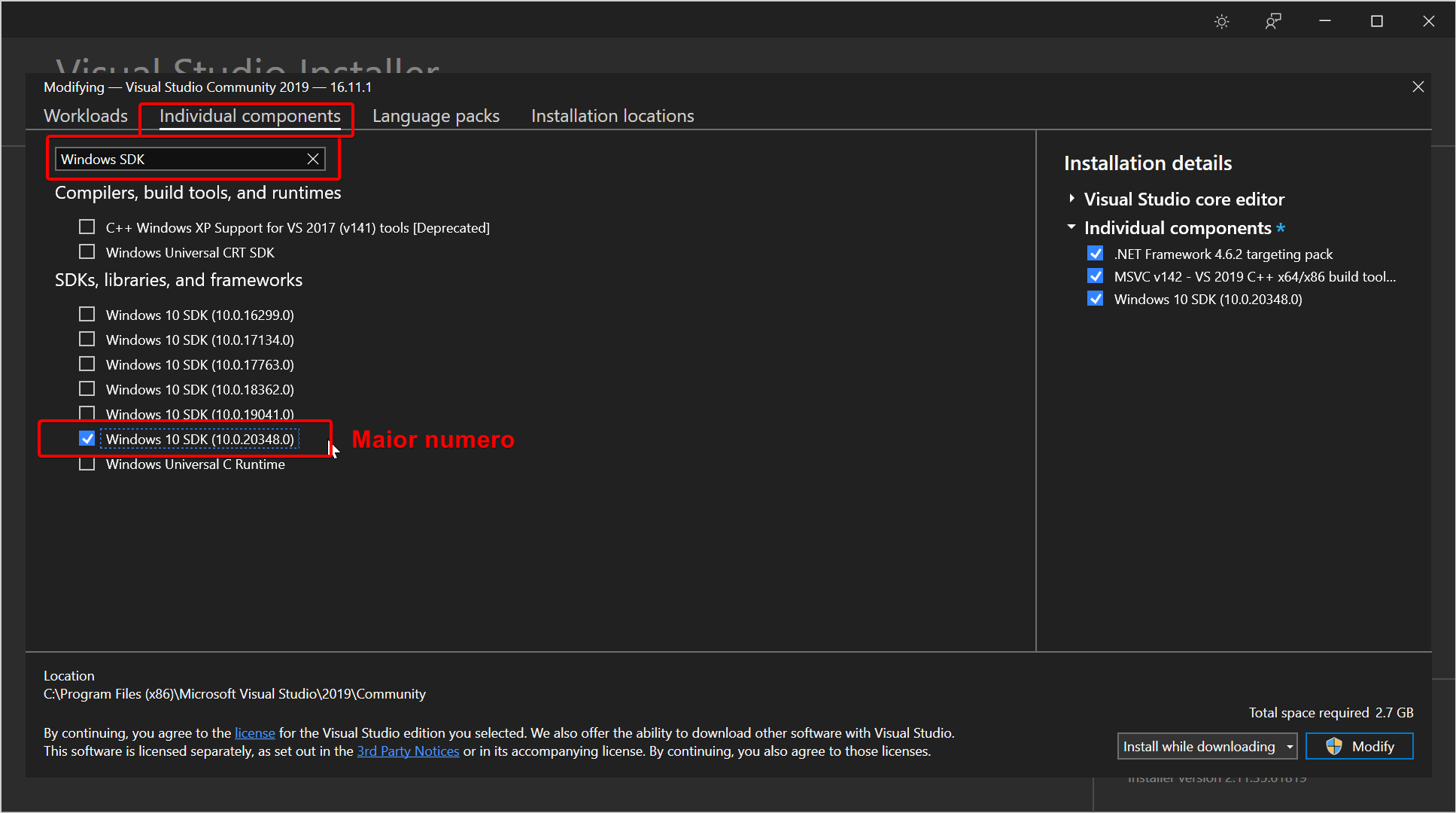Viewport: 1456px width, 813px height.
Task: Check Windows Universal CRT SDK
Action: point(87,251)
